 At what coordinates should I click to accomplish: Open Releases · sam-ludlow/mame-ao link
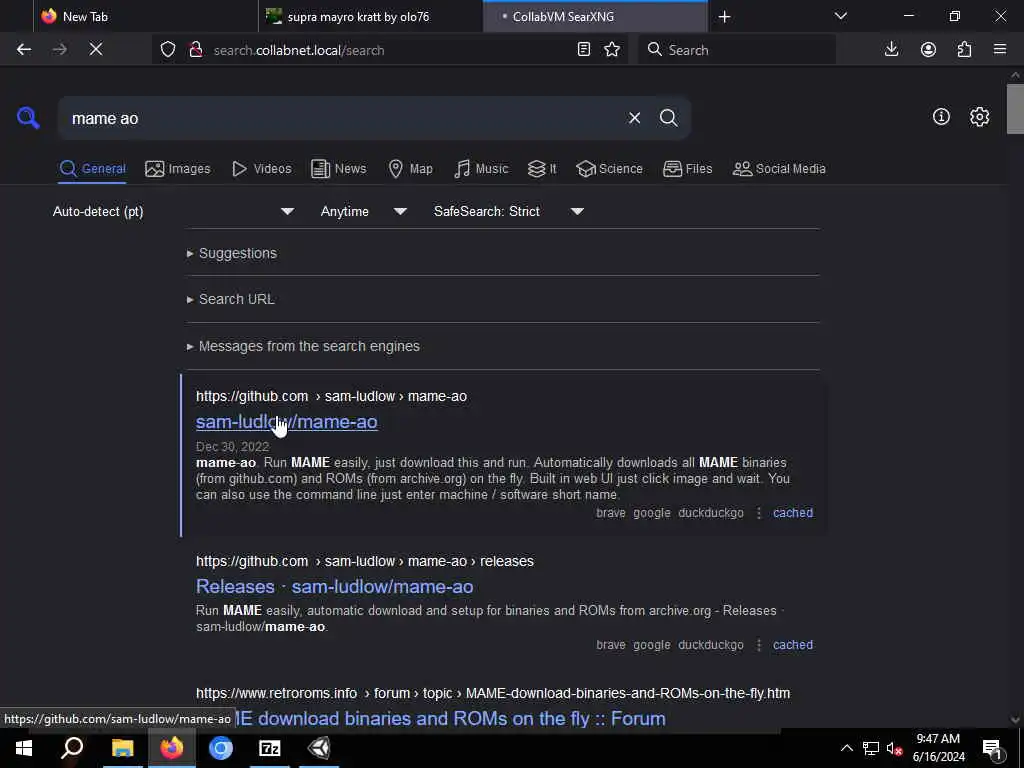click(334, 586)
